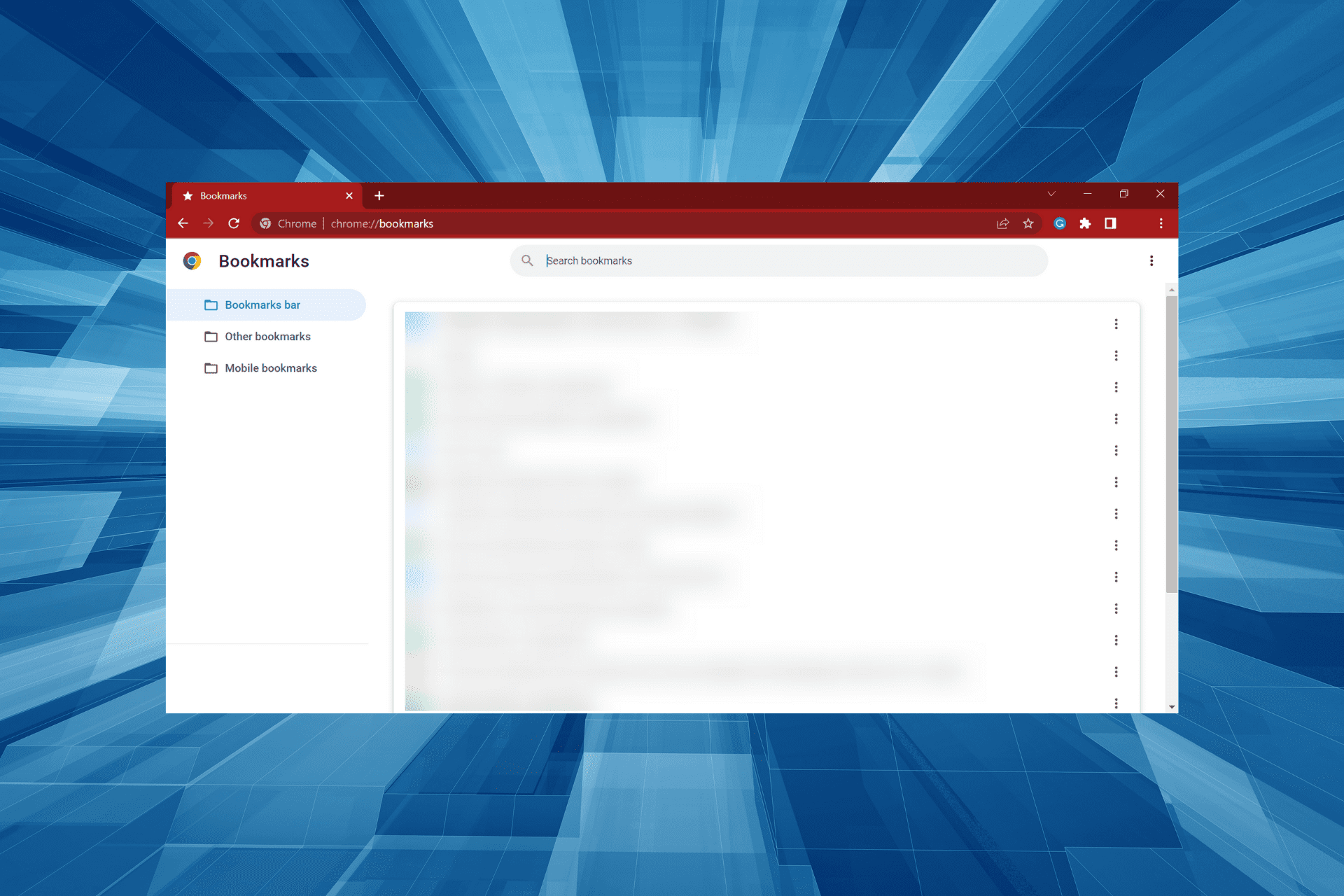Image resolution: width=1344 pixels, height=896 pixels.
Task: Expand the Other bookmarks folder
Action: (x=265, y=337)
